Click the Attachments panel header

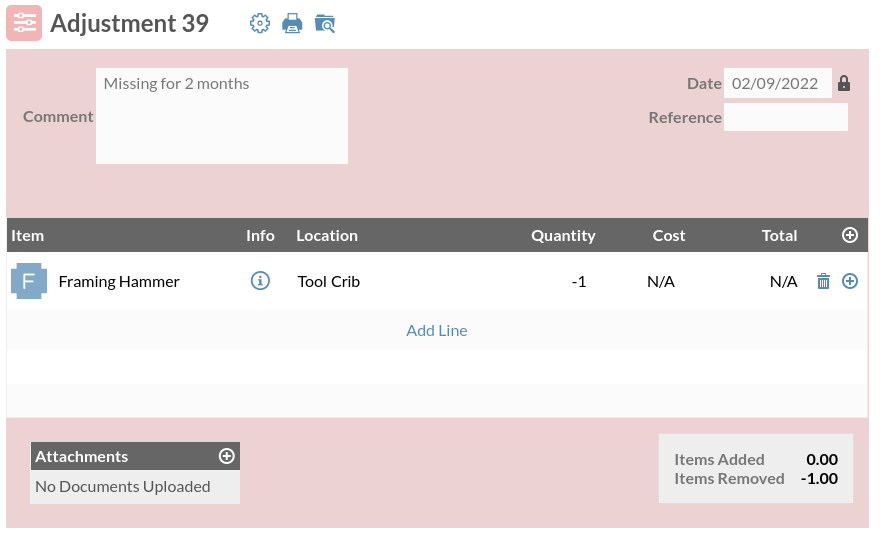coord(135,456)
